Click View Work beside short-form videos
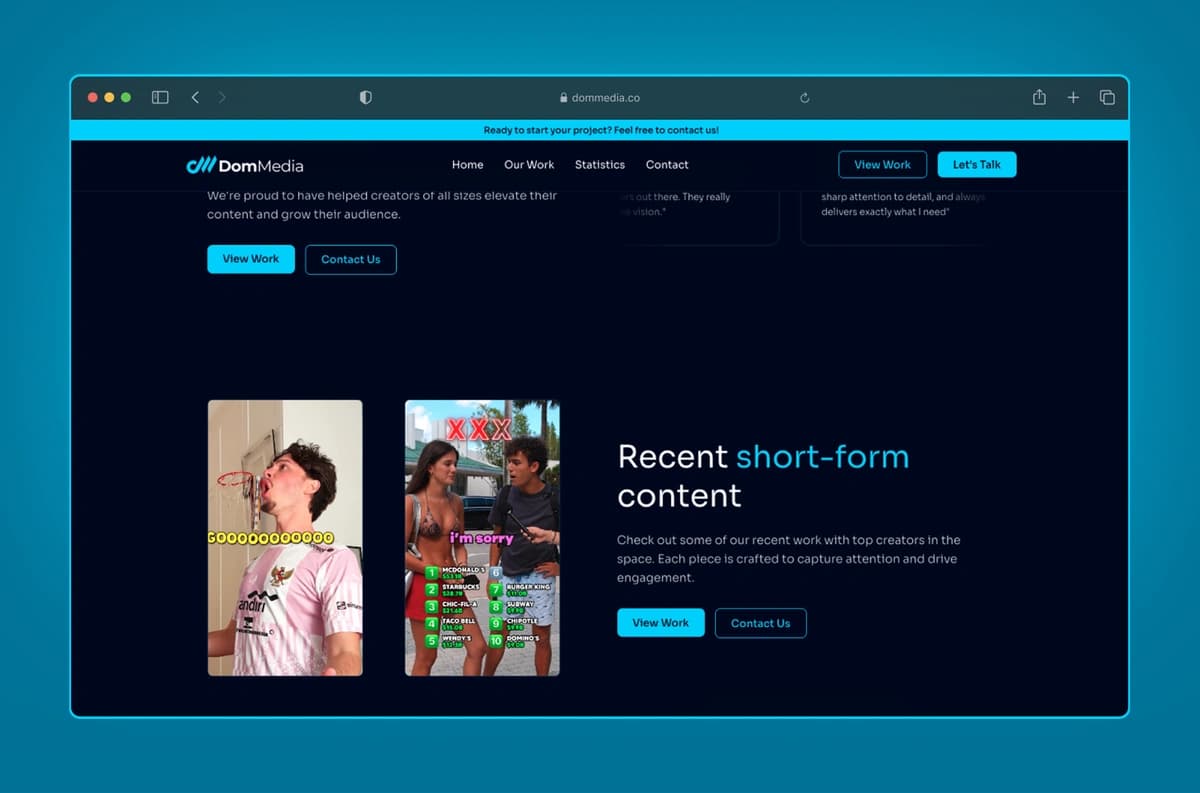Viewport: 1200px width, 793px height. 660,623
